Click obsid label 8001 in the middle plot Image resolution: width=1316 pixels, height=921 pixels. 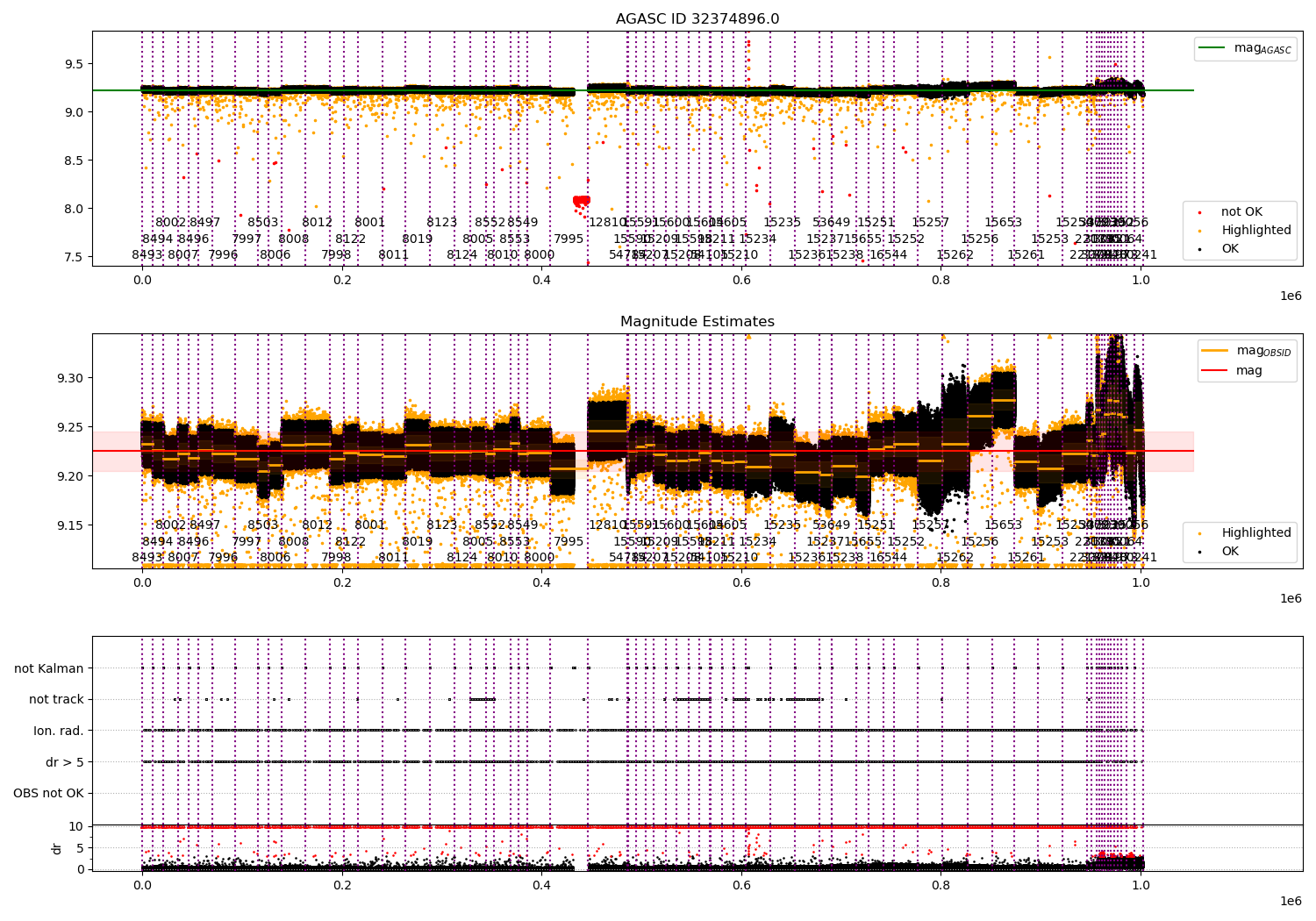370,525
